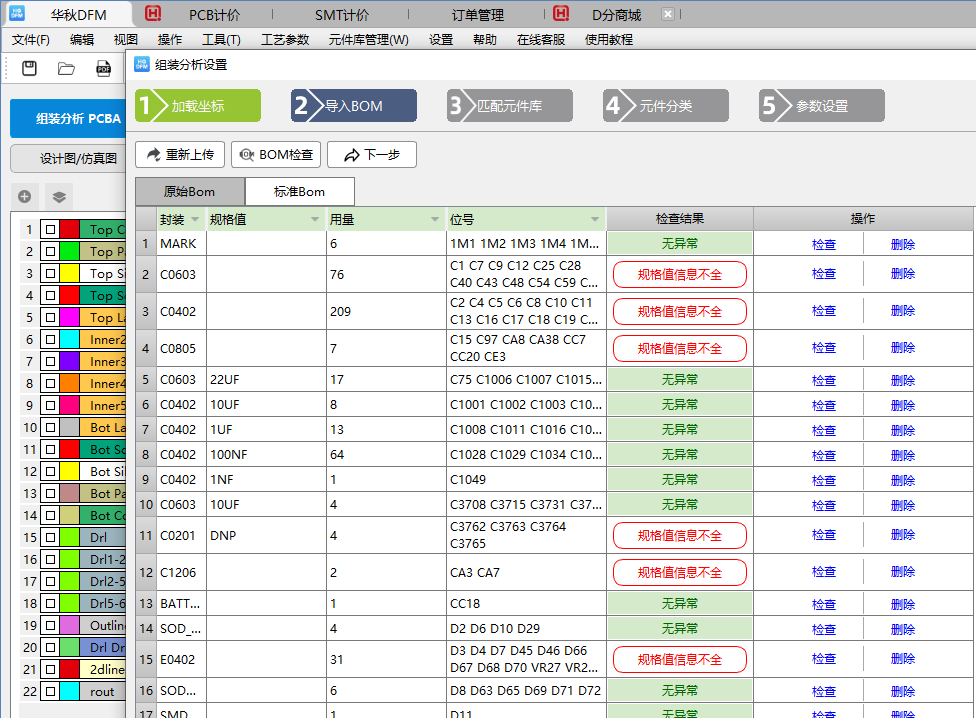
Task: Switch to the 原始Bom tab
Action: pos(190,192)
